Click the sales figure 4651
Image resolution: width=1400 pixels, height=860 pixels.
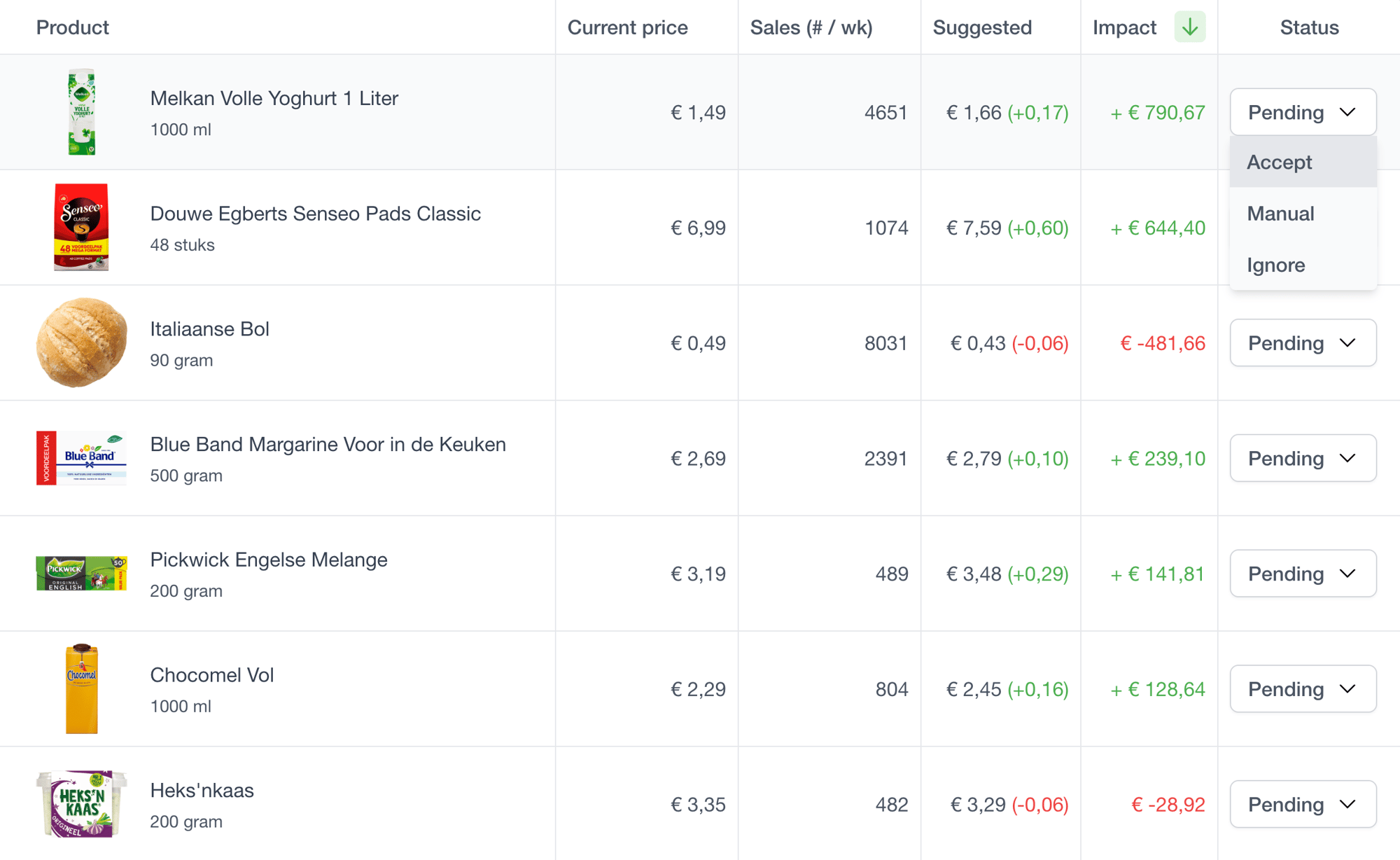coord(885,112)
